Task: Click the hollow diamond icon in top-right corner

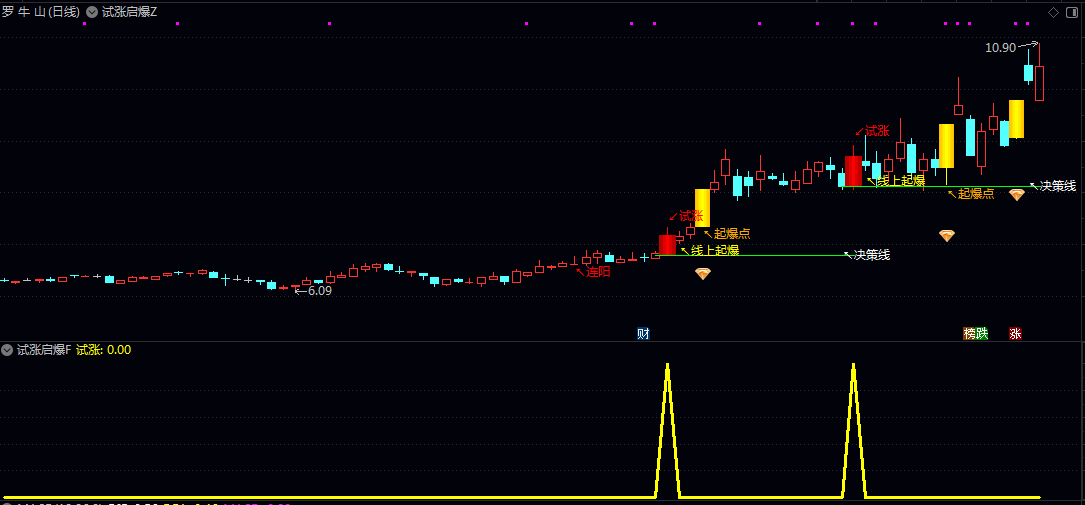Action: 1053,12
